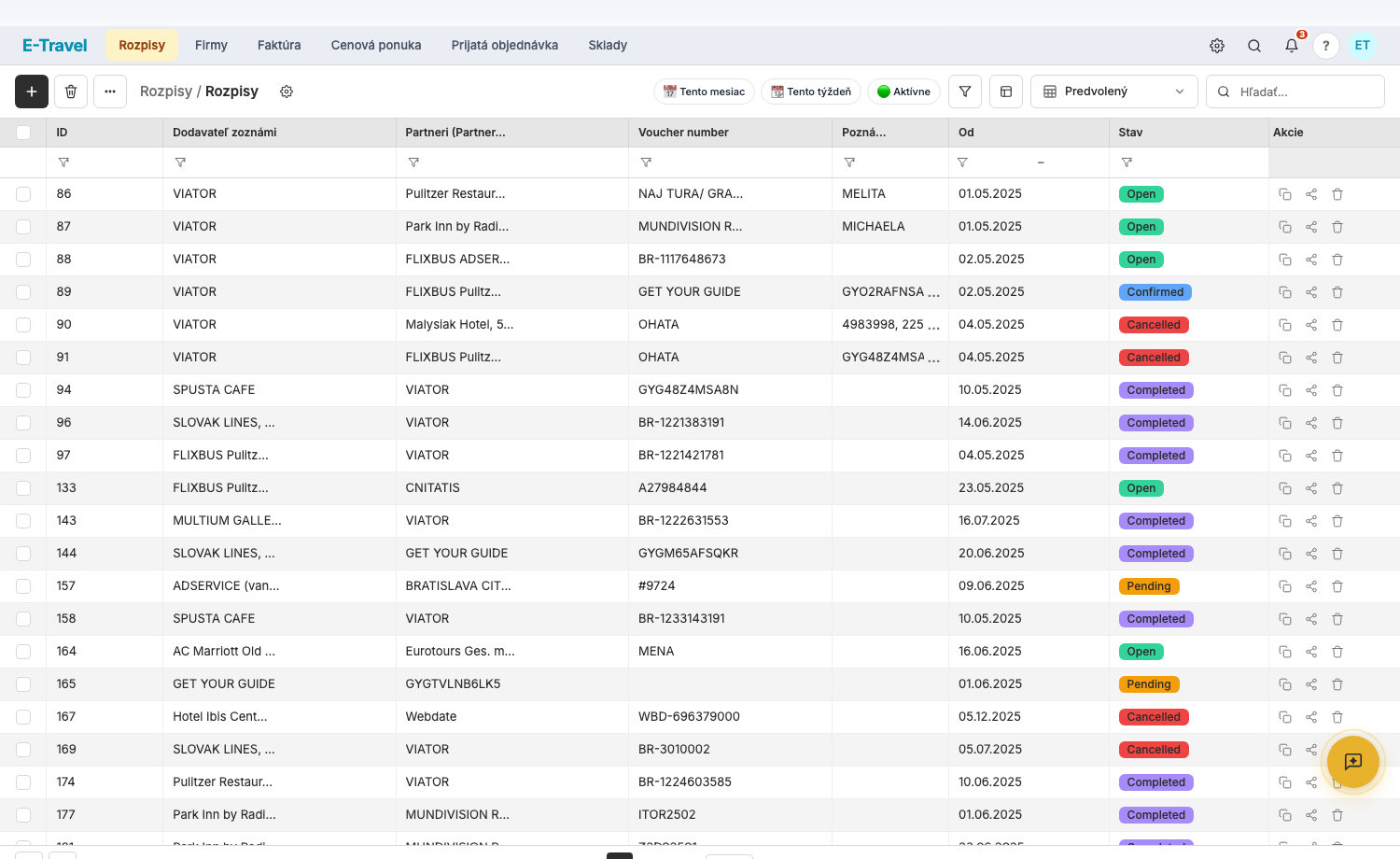This screenshot has height=859, width=1400.
Task: Delete the row with ID 144
Action: click(x=1337, y=554)
